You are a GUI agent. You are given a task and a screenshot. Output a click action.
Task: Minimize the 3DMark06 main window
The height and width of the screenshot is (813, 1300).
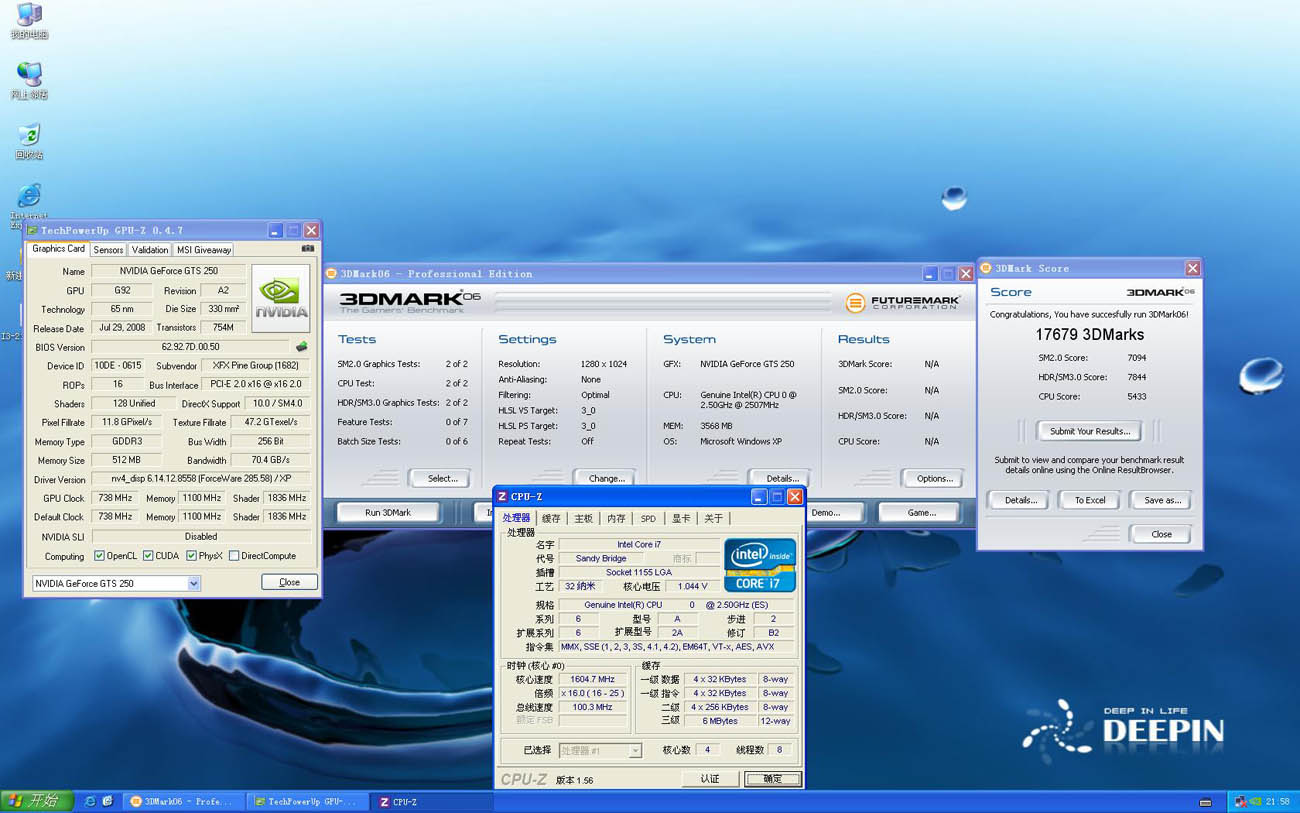(931, 274)
